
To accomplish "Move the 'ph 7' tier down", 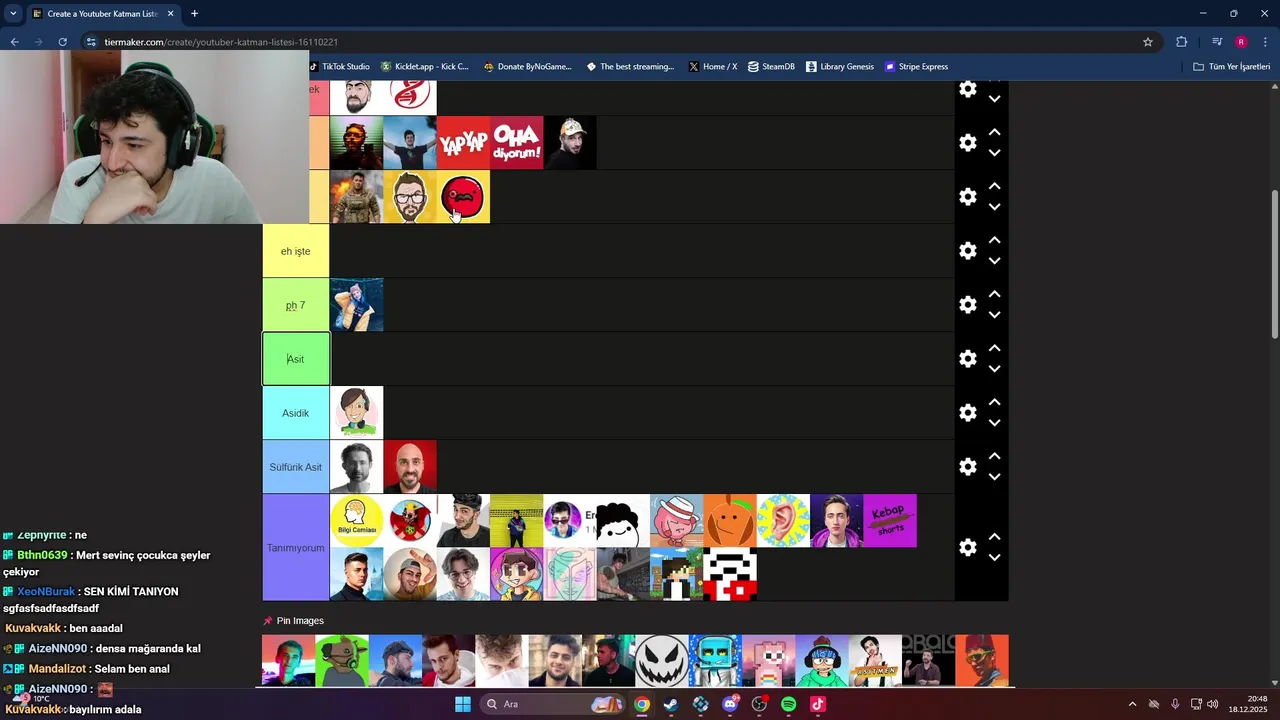I will (x=994, y=315).
